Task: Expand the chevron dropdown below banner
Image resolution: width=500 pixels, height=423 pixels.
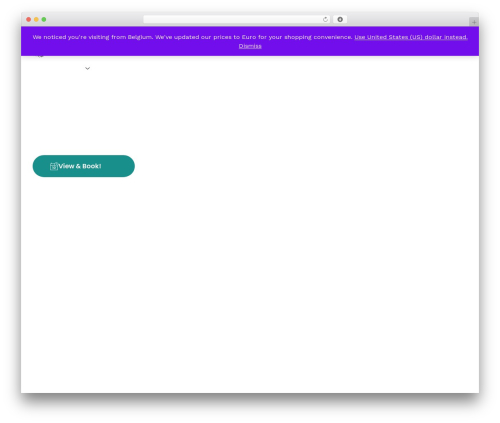Action: tap(87, 68)
